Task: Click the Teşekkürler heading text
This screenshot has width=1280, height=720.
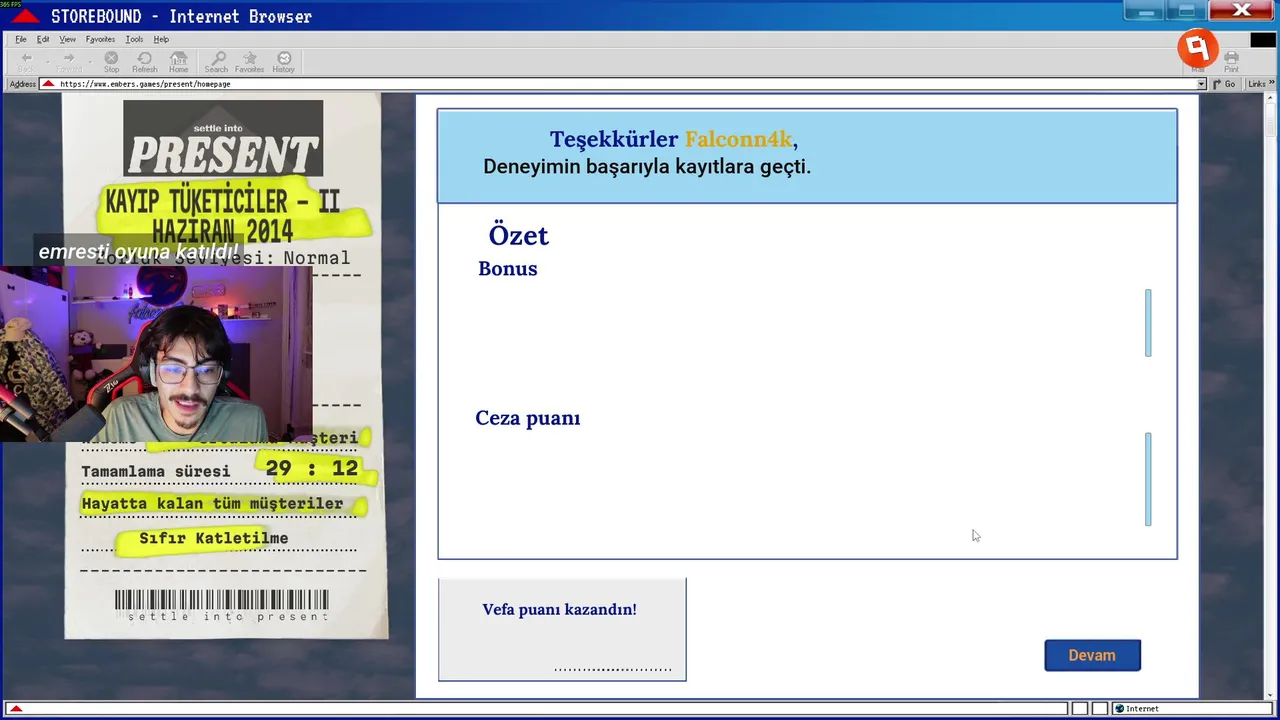Action: (x=614, y=140)
